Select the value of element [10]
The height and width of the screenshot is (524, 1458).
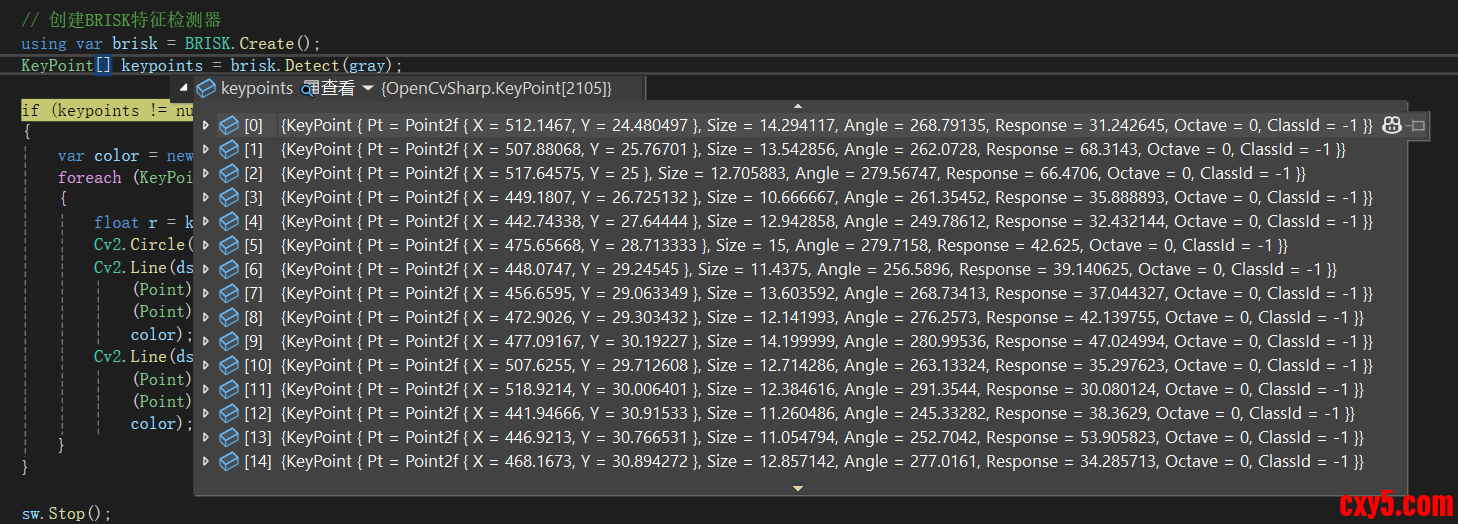(826, 365)
